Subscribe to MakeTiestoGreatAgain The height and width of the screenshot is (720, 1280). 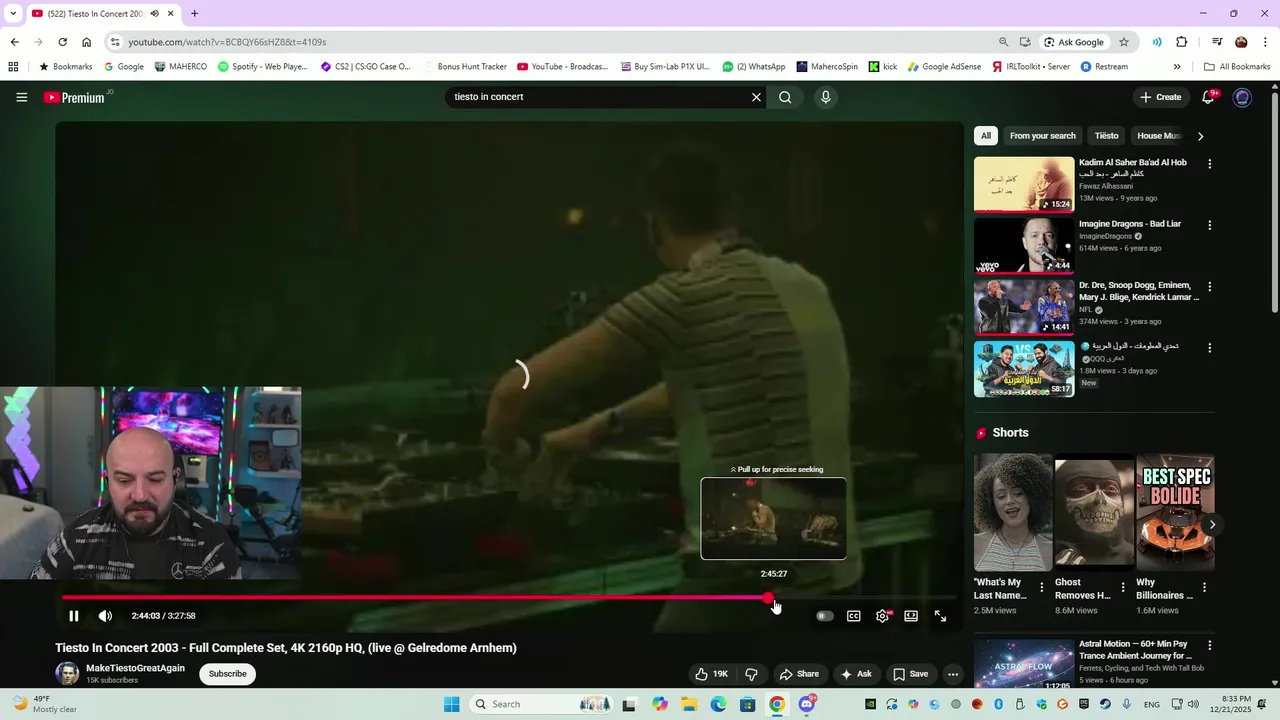coord(227,674)
